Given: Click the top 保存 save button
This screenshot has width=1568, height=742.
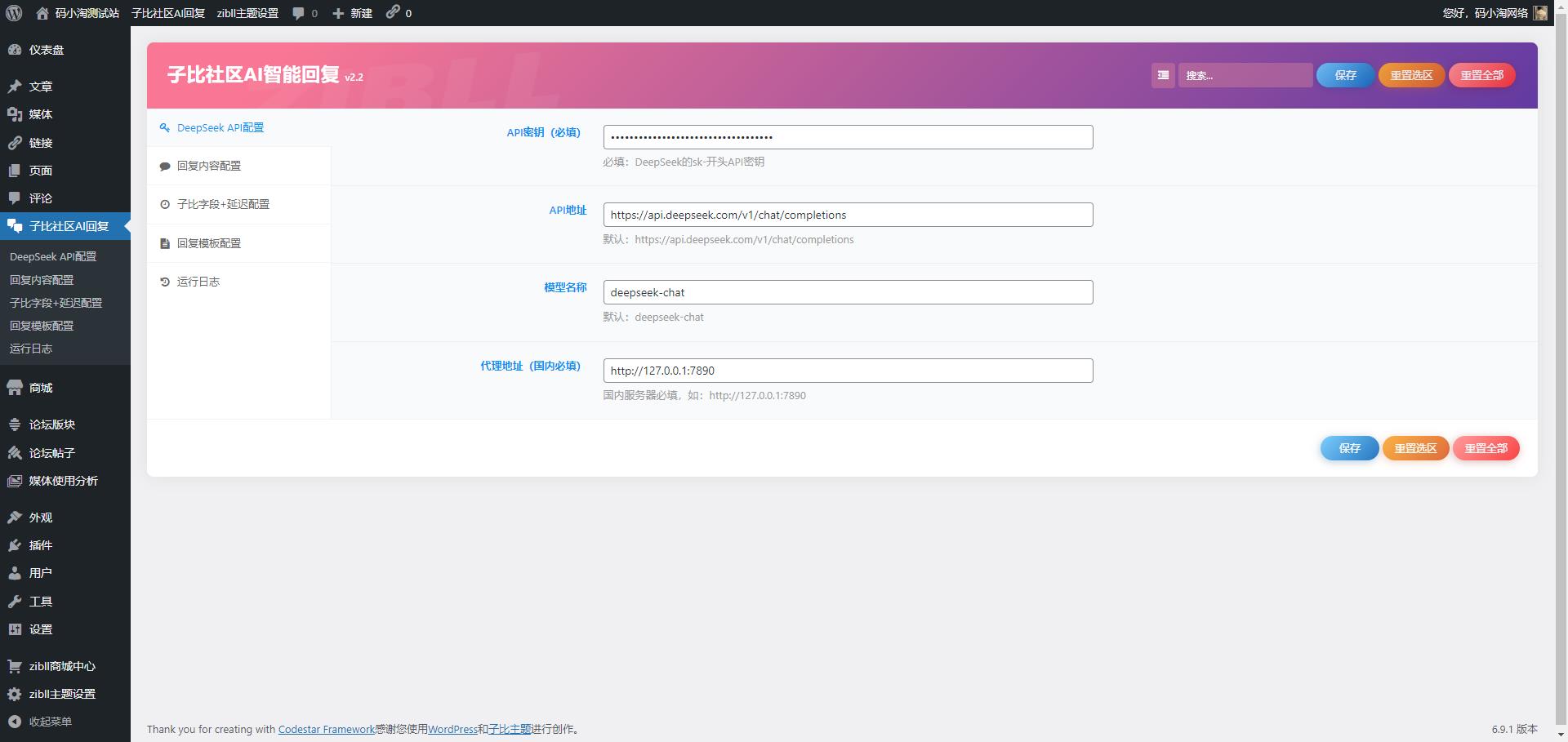Looking at the screenshot, I should [x=1345, y=75].
